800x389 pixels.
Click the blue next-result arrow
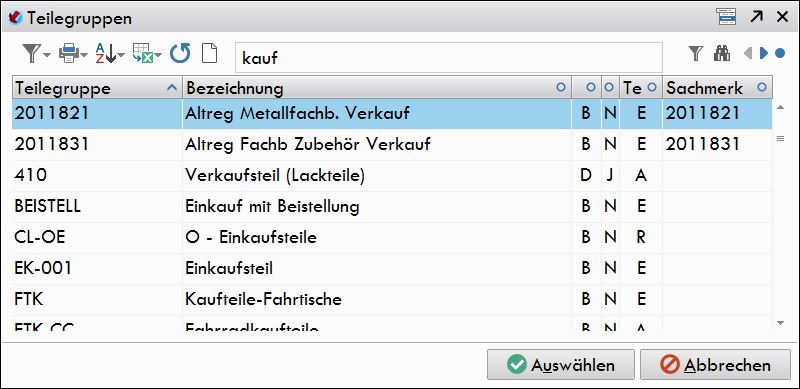(x=764, y=53)
